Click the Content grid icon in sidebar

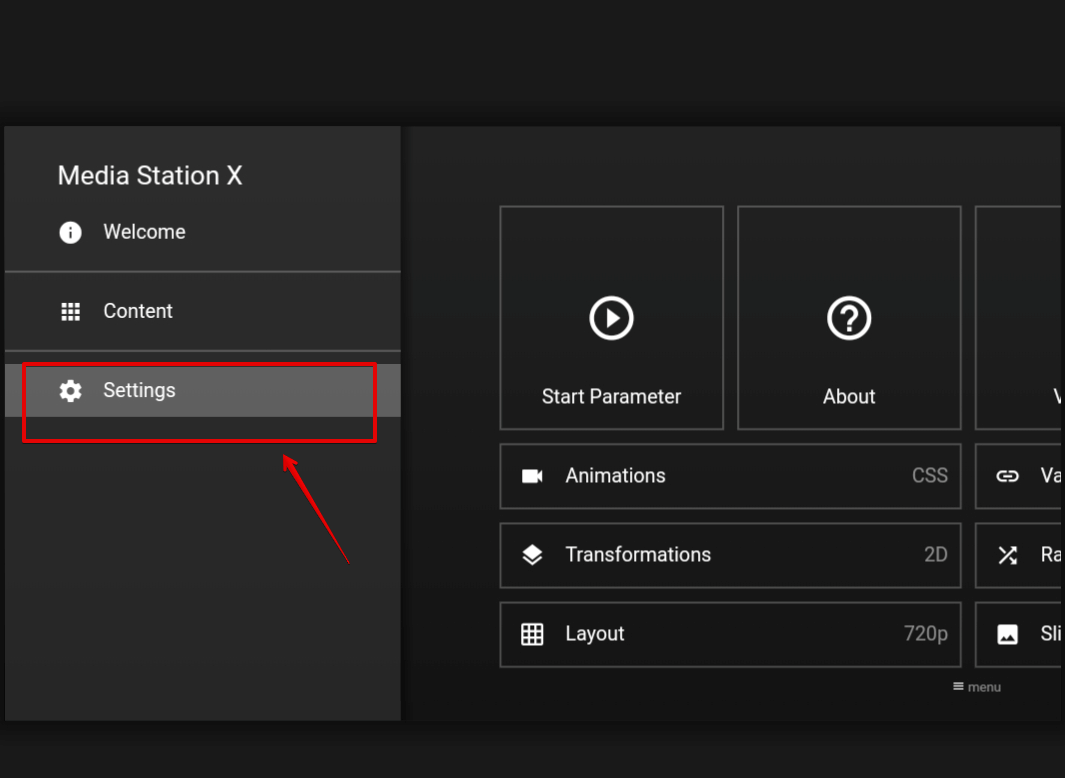pyautogui.click(x=69, y=311)
